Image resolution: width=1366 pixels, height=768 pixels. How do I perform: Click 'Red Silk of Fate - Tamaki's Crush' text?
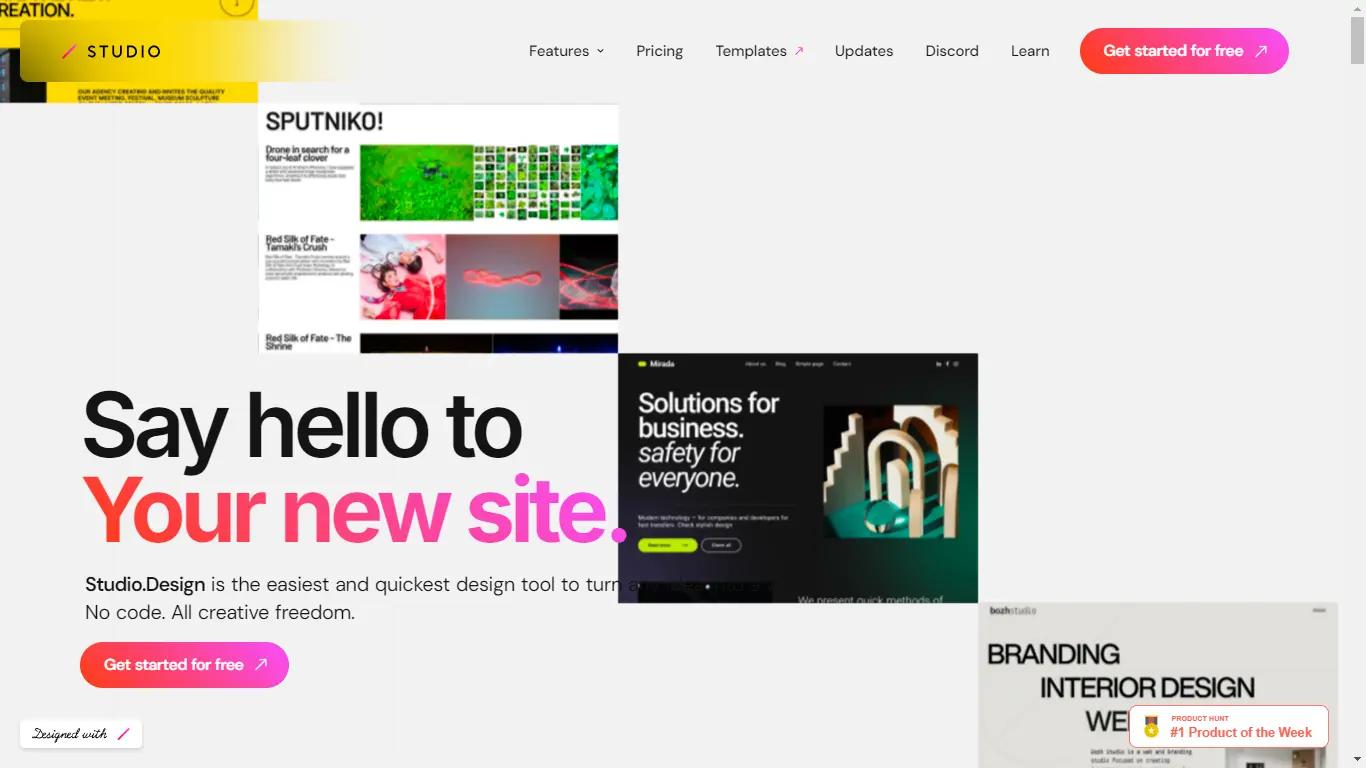tap(300, 243)
